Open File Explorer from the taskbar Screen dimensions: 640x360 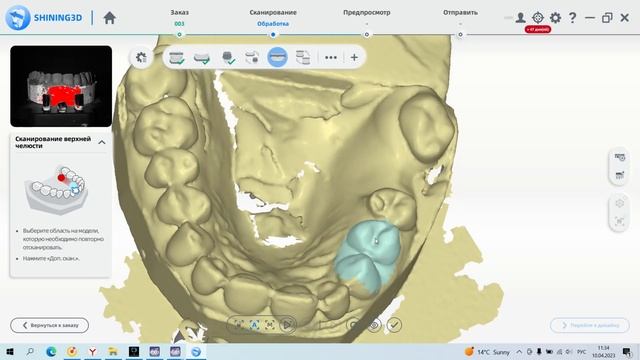point(113,351)
